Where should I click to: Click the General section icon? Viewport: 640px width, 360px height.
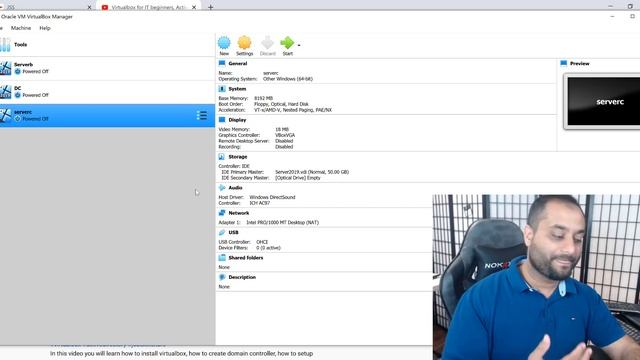click(x=222, y=63)
